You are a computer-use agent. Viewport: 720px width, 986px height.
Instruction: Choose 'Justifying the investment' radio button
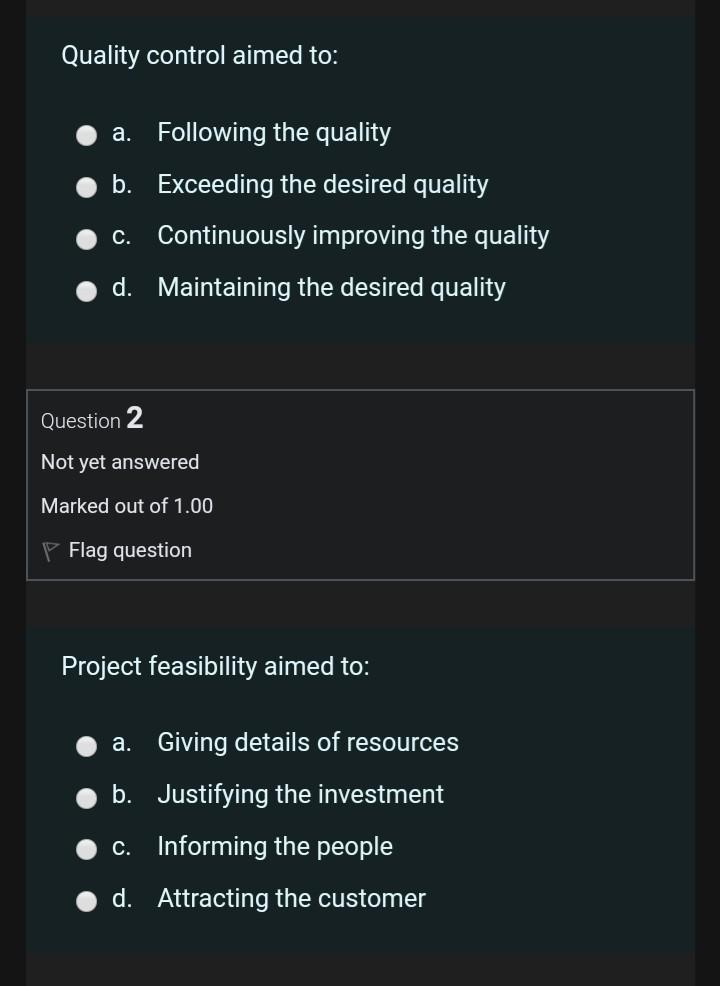(x=89, y=797)
